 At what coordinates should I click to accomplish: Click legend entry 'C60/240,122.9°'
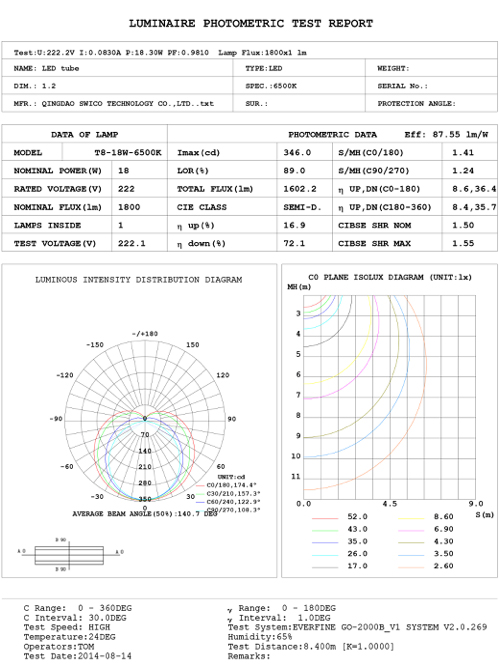(x=233, y=502)
